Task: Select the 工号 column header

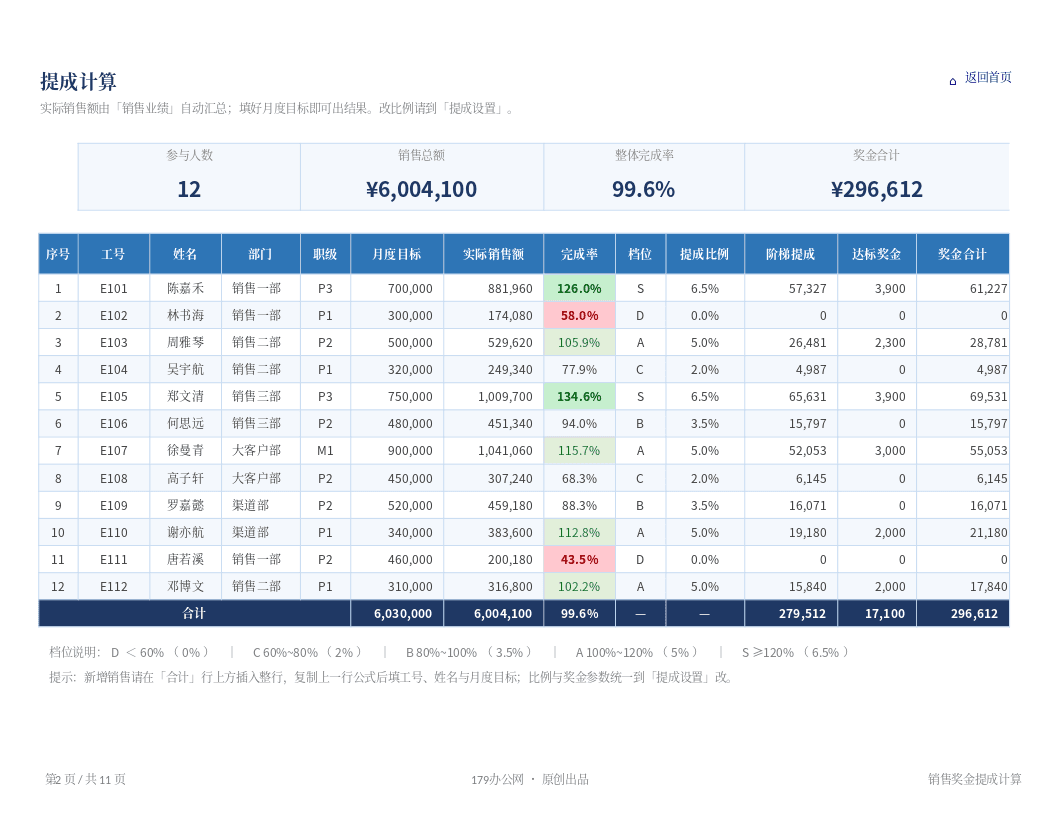Action: point(114,254)
